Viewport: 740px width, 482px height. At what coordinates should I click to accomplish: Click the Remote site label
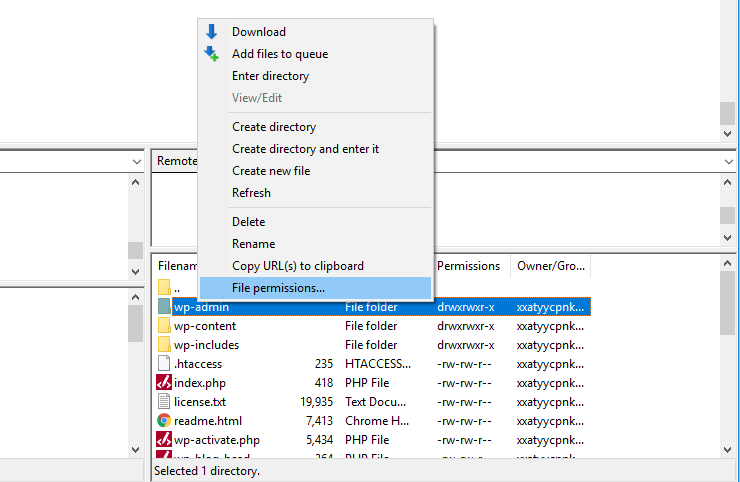click(177, 161)
